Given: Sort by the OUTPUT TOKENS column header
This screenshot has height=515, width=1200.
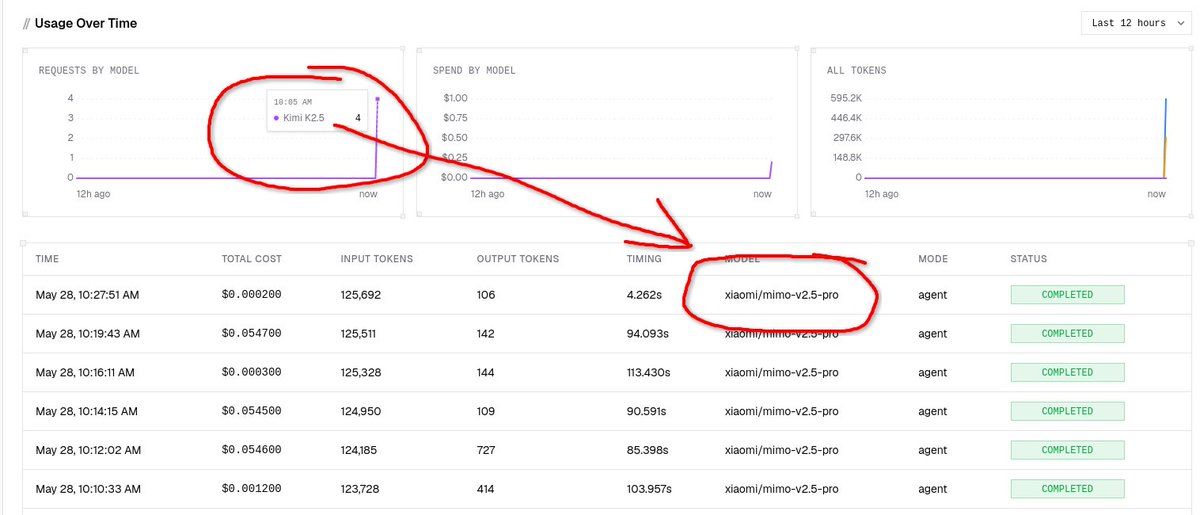Looking at the screenshot, I should coord(518,259).
